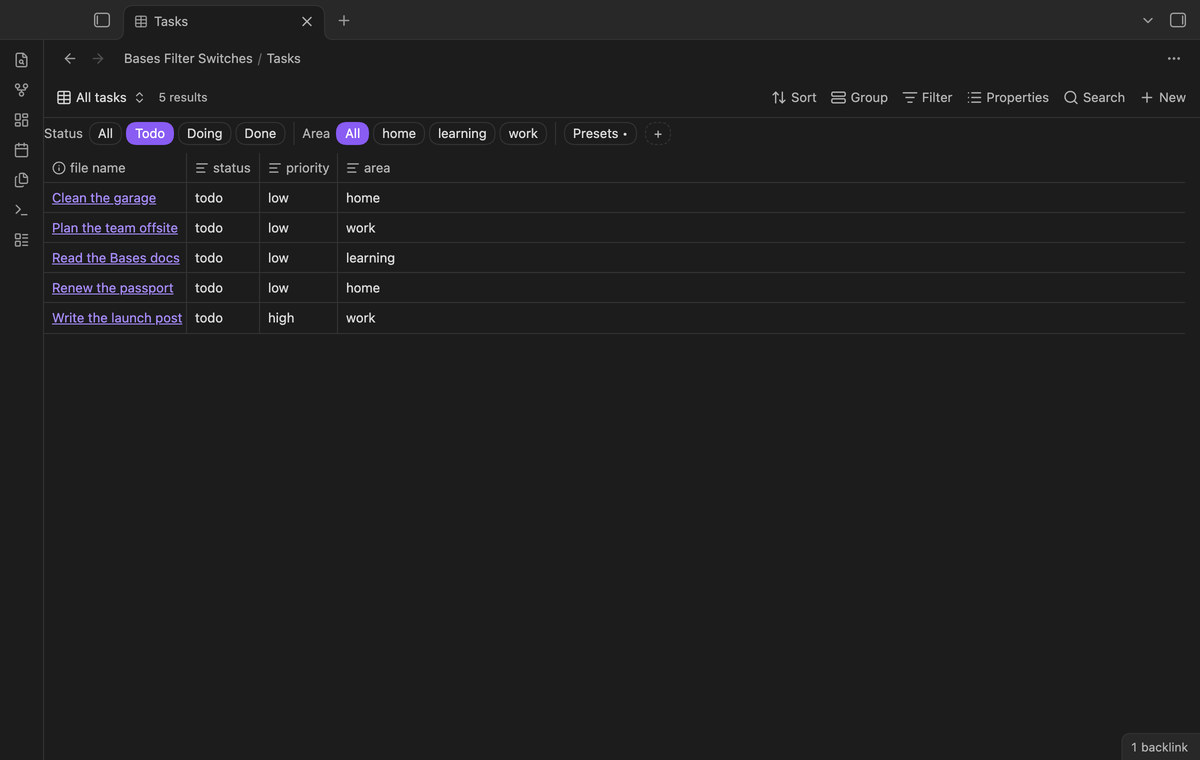Open canvas icon in left ribbon

point(21,120)
